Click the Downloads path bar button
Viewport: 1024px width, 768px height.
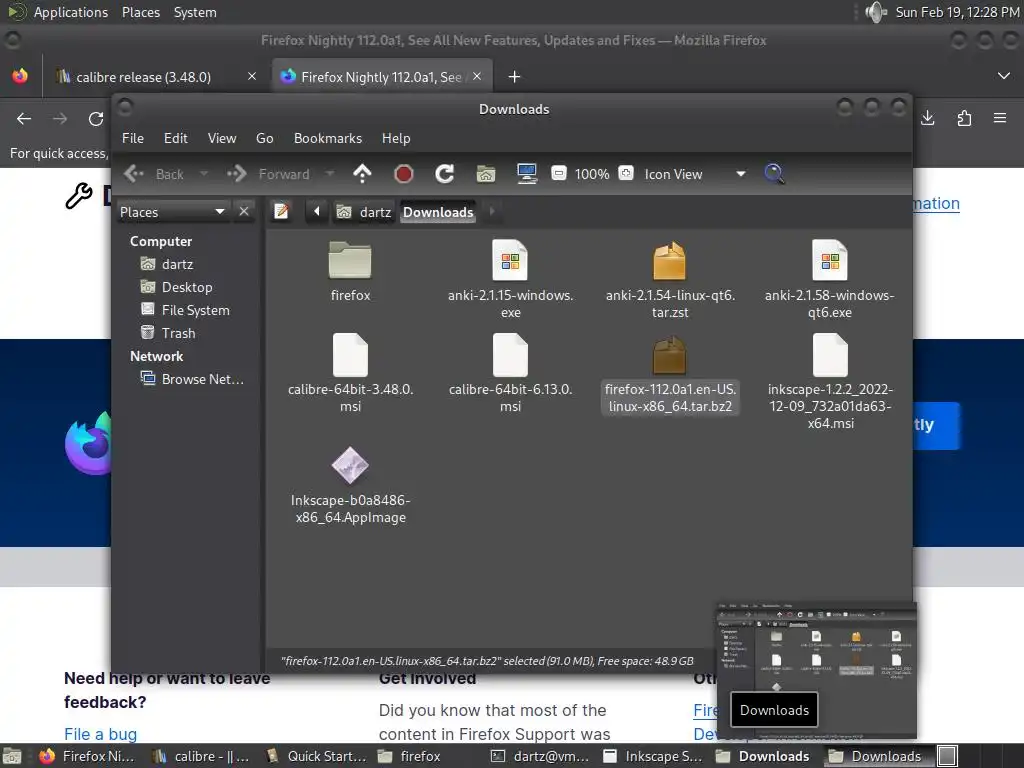(438, 212)
